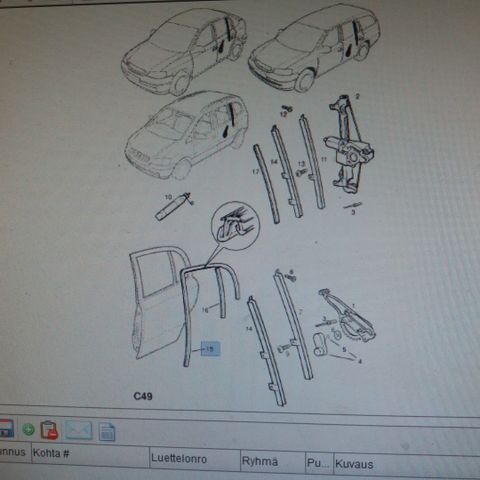Click the green plus add icon
Viewport: 480px width, 480px height.
28,429
